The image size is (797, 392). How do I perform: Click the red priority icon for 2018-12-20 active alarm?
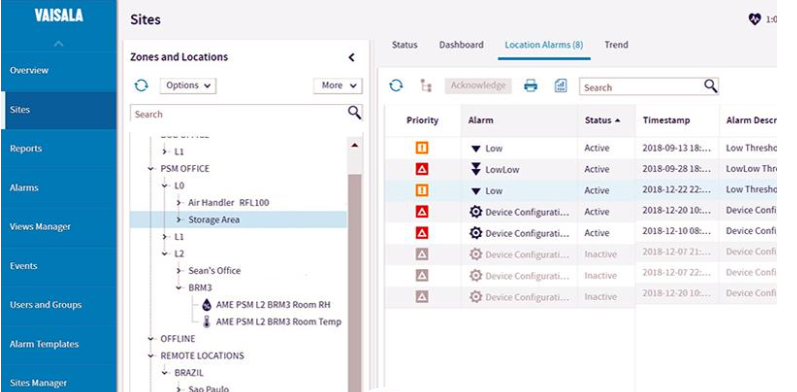pos(422,212)
